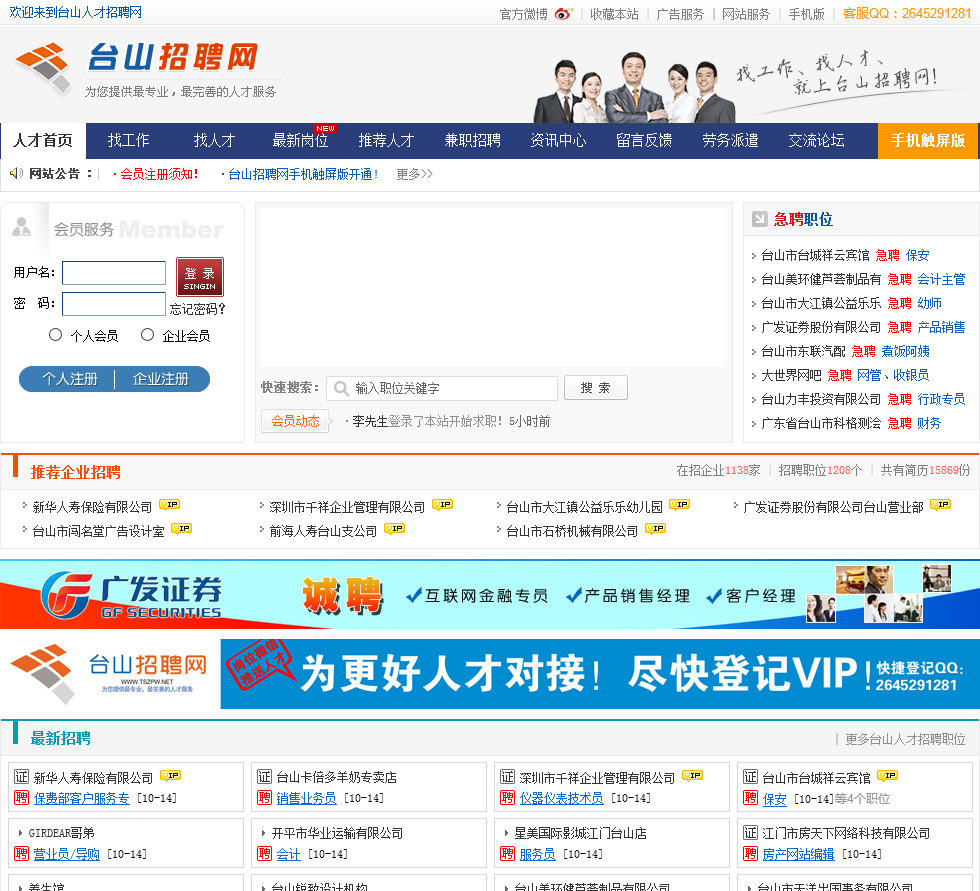This screenshot has height=891, width=980.
Task: Open 会员注册须知! announcement link
Action: [159, 174]
